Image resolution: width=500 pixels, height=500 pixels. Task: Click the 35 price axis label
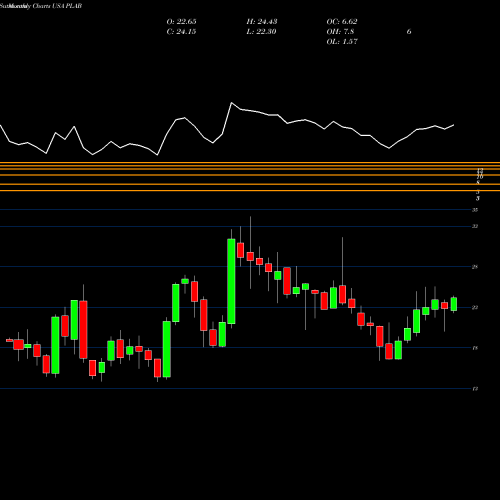click(x=475, y=210)
